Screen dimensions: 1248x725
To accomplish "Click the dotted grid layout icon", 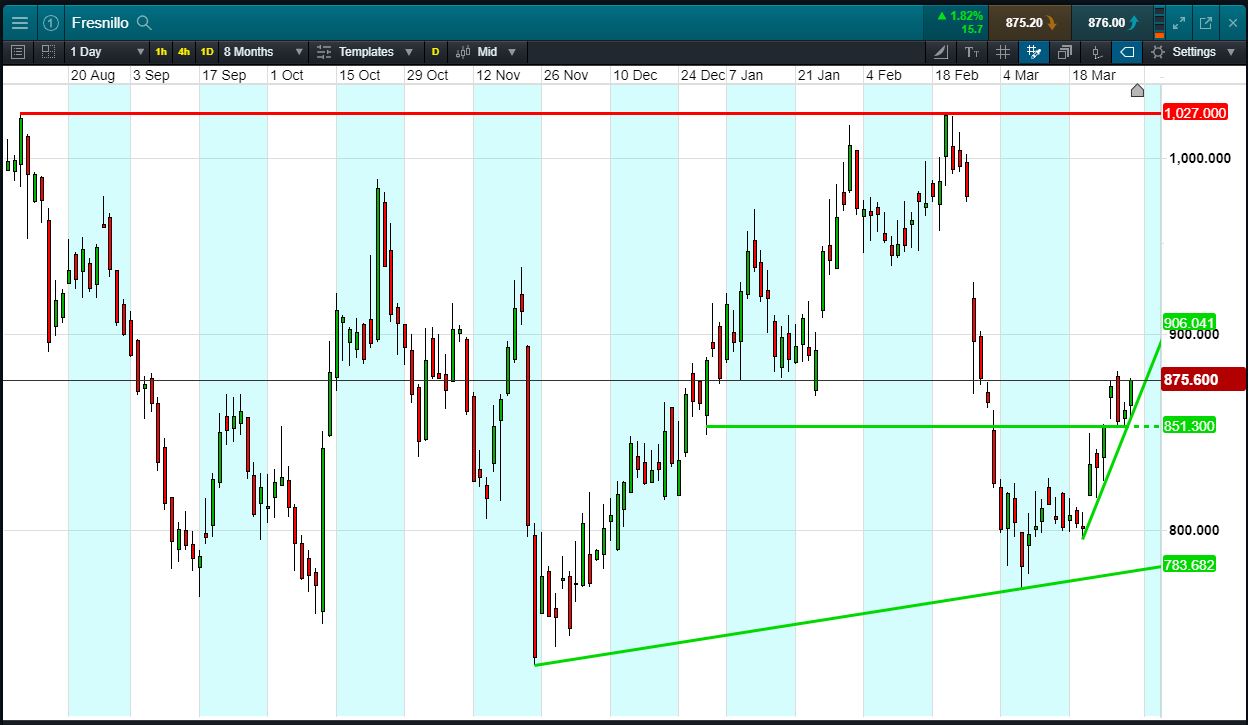I will click(x=48, y=51).
